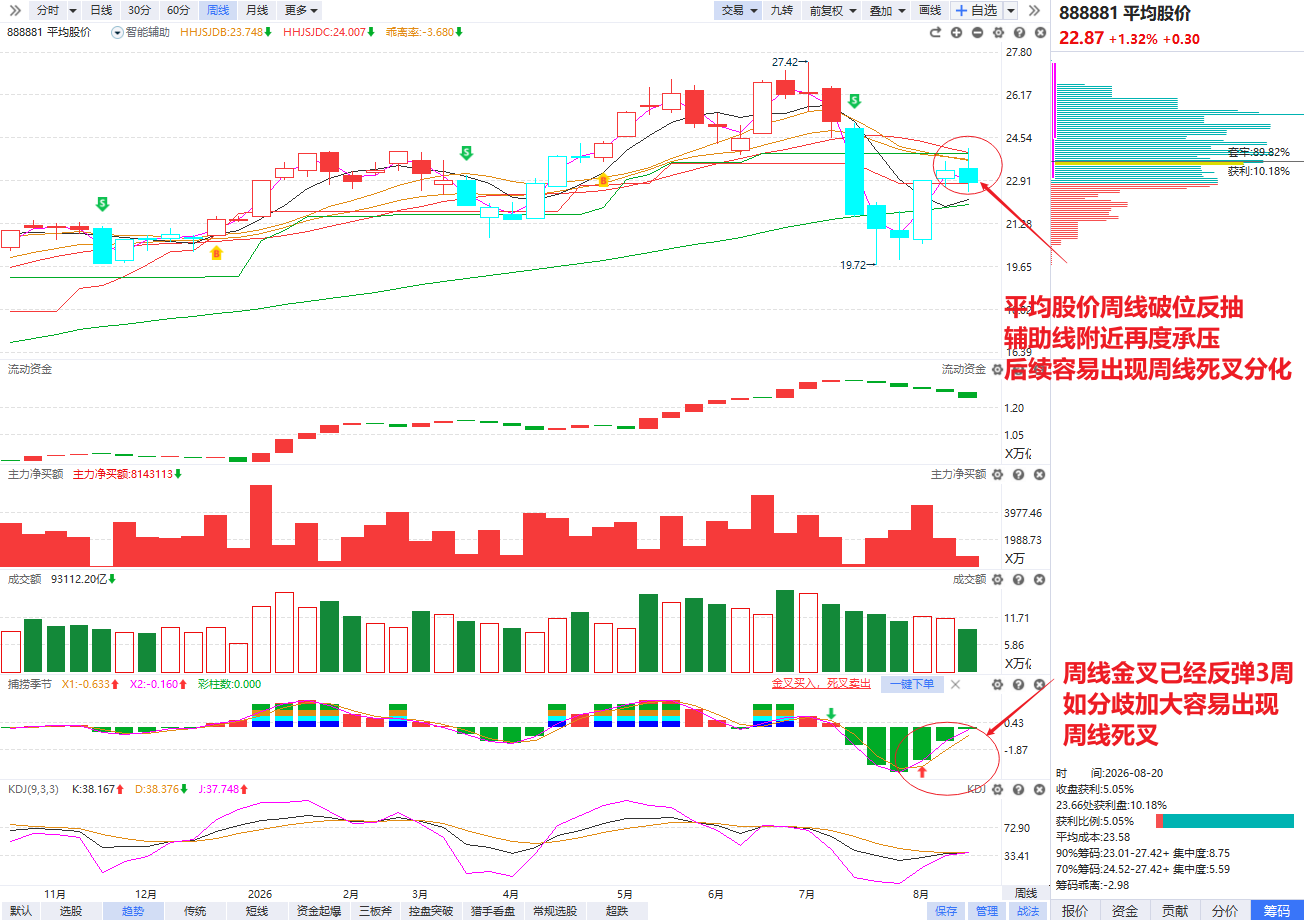Activate the 画线 drawing tool button
Viewport: 1304px width, 920px height.
930,10
